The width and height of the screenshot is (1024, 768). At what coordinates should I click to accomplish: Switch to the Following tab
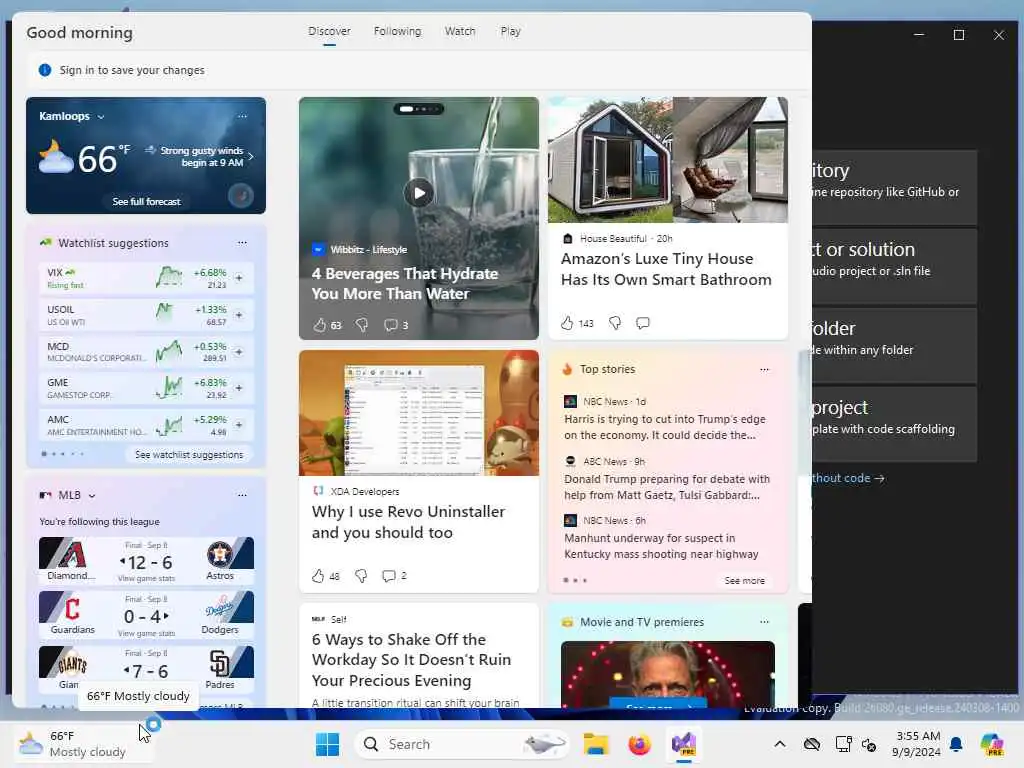[397, 31]
